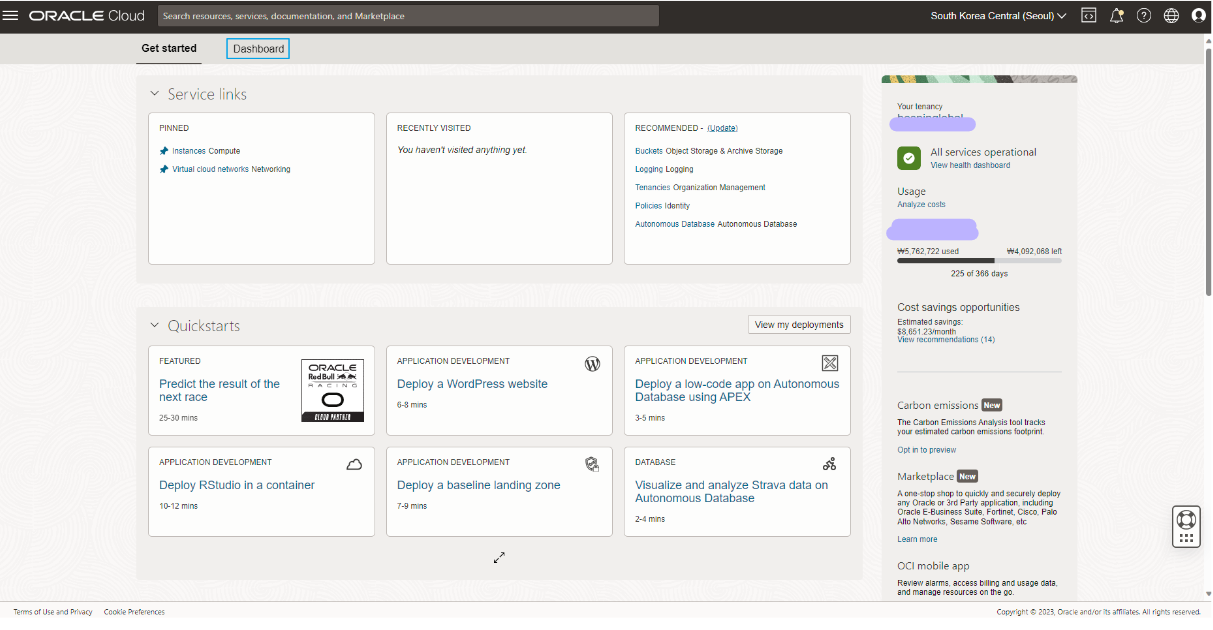Open the Cloud Shell developer tools icon
The height and width of the screenshot is (630, 1213).
click(1089, 16)
